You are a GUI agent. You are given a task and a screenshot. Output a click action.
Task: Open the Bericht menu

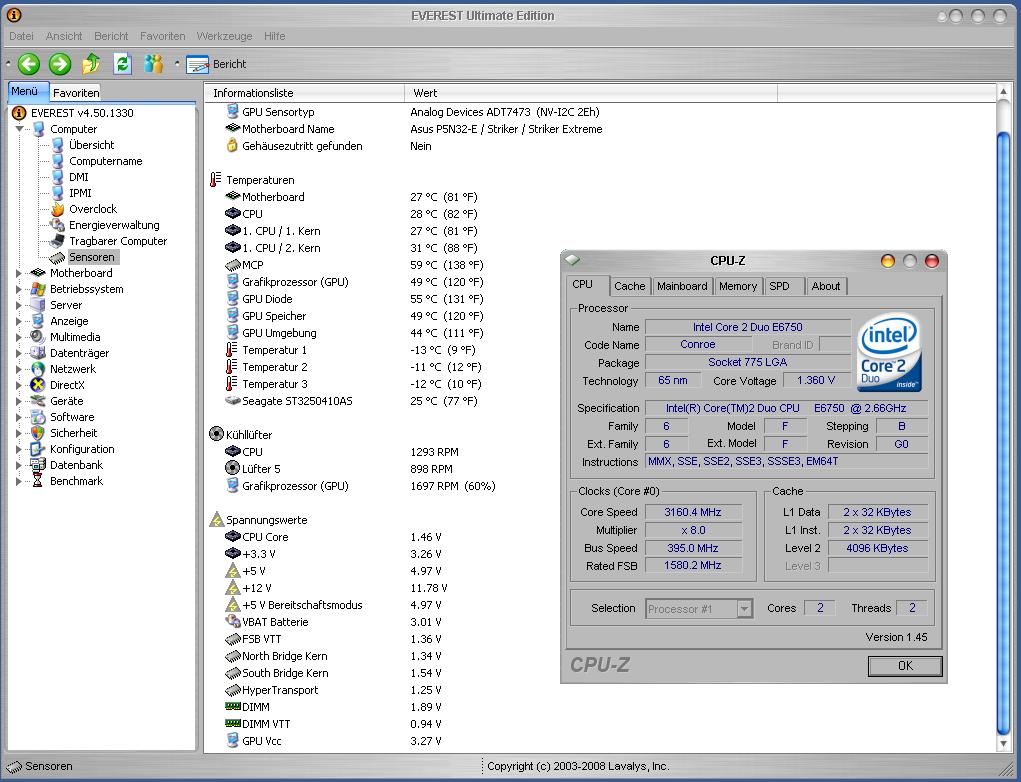111,36
